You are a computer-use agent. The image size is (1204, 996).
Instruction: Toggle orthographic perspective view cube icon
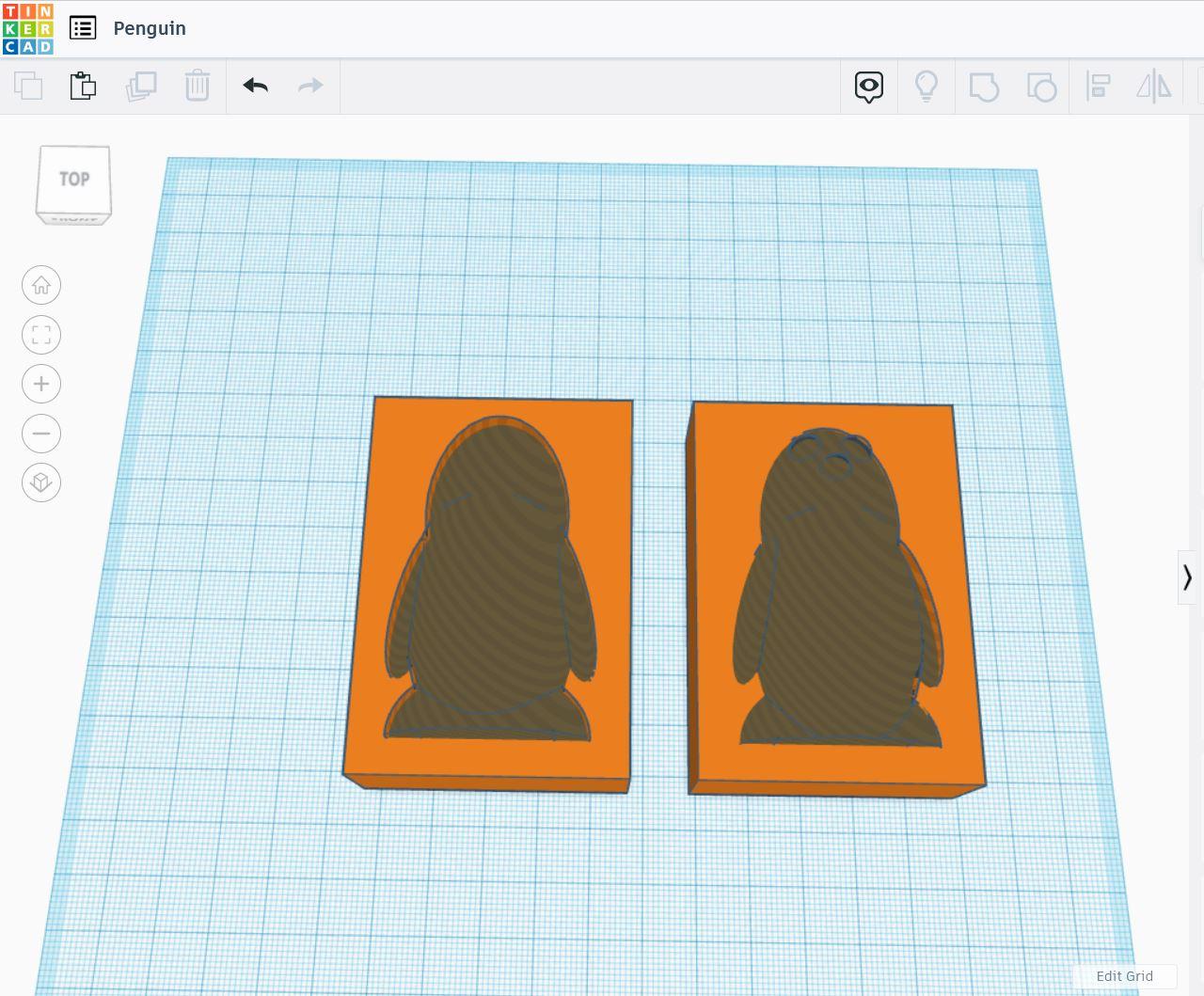click(x=41, y=482)
